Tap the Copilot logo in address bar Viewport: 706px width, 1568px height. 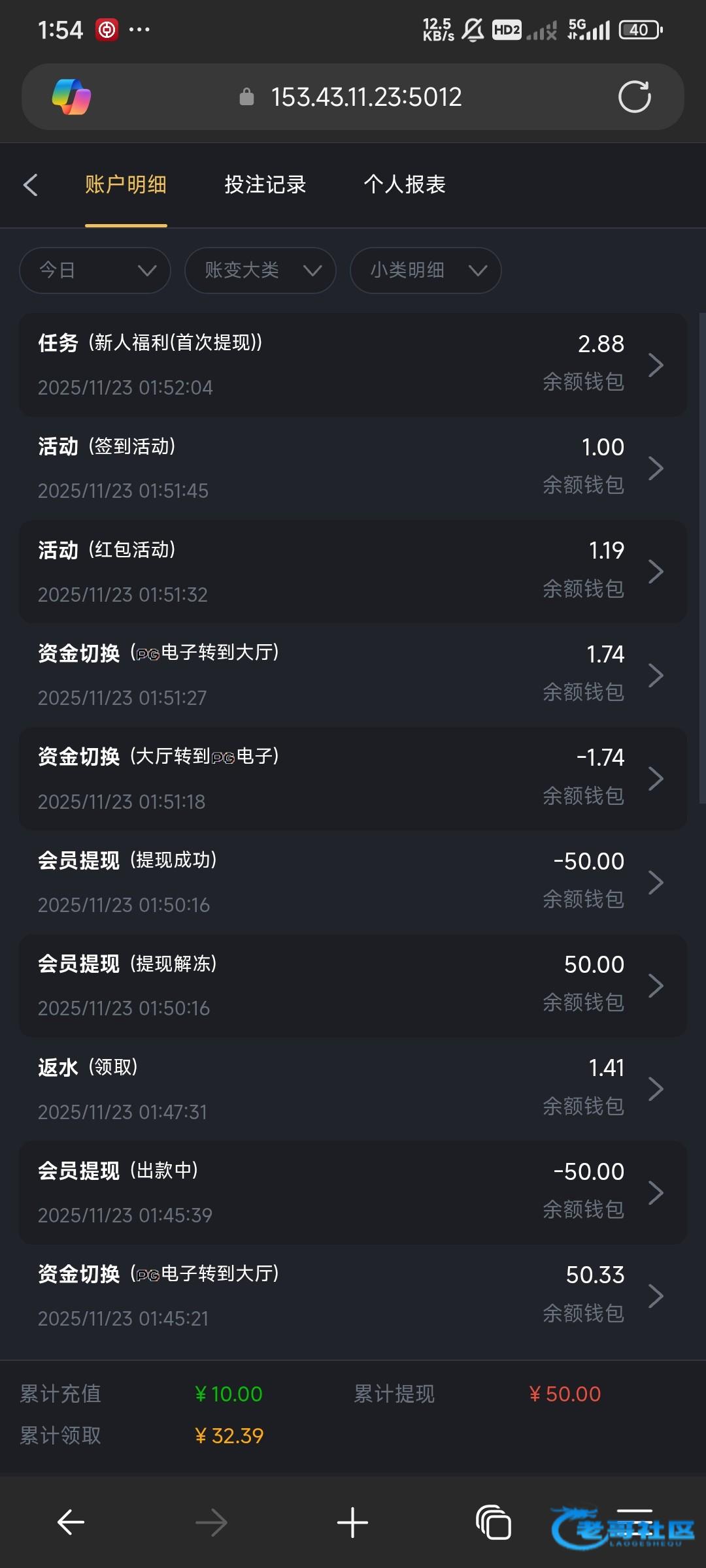(x=71, y=97)
